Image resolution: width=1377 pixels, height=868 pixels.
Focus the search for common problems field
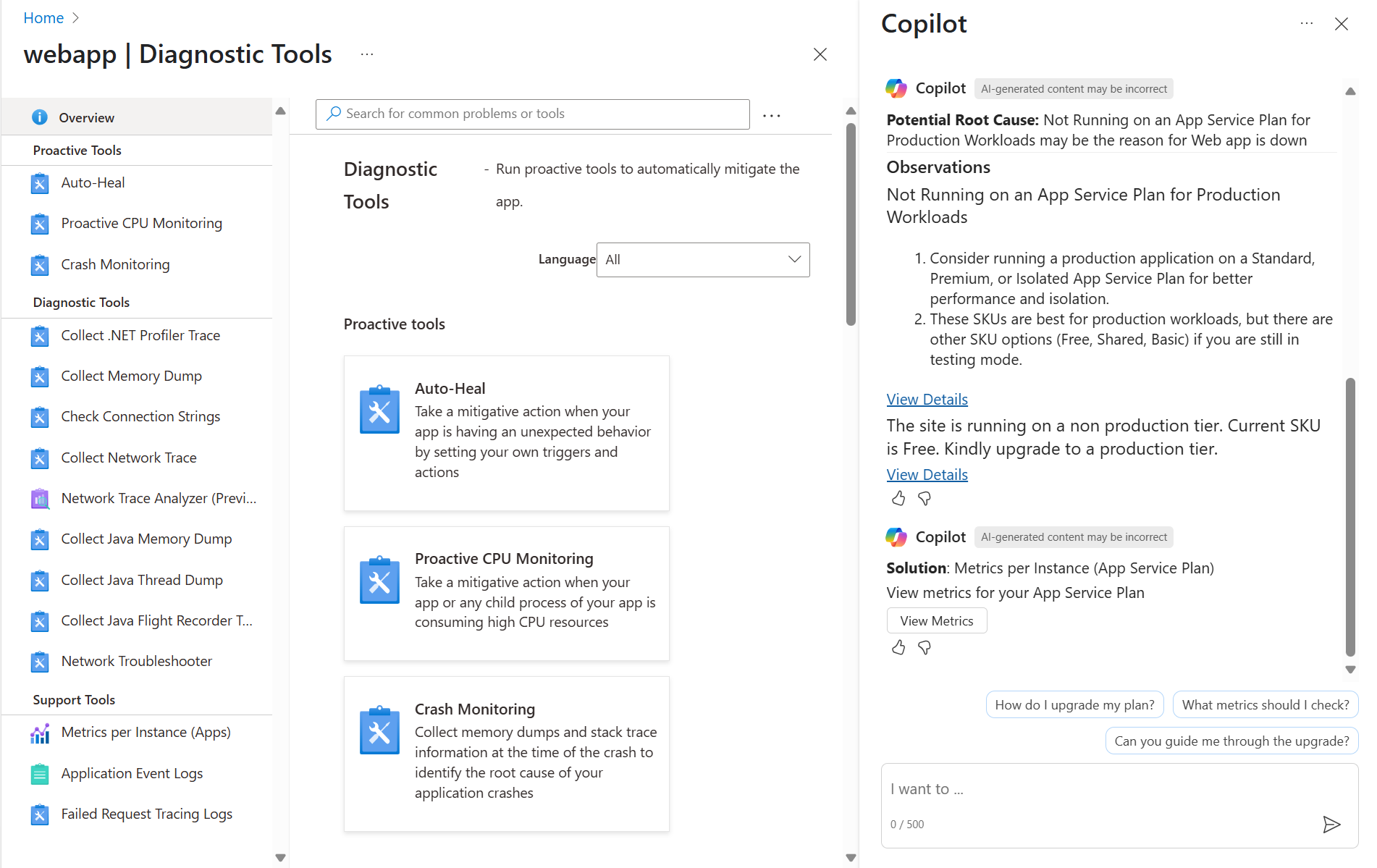(x=533, y=114)
